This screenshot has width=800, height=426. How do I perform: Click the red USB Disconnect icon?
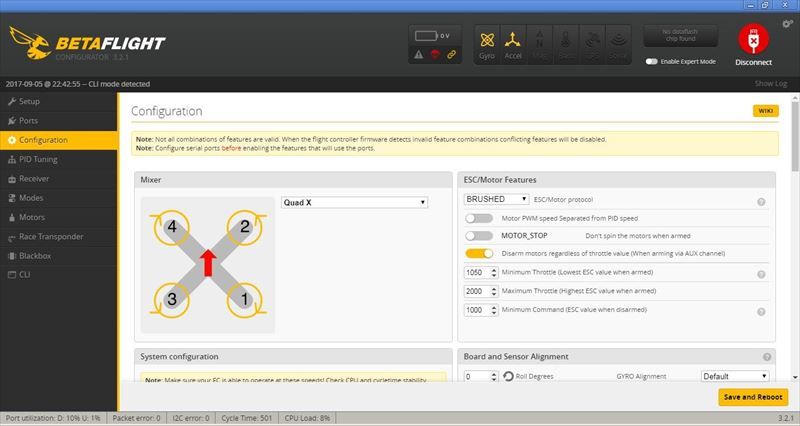pyautogui.click(x=753, y=39)
